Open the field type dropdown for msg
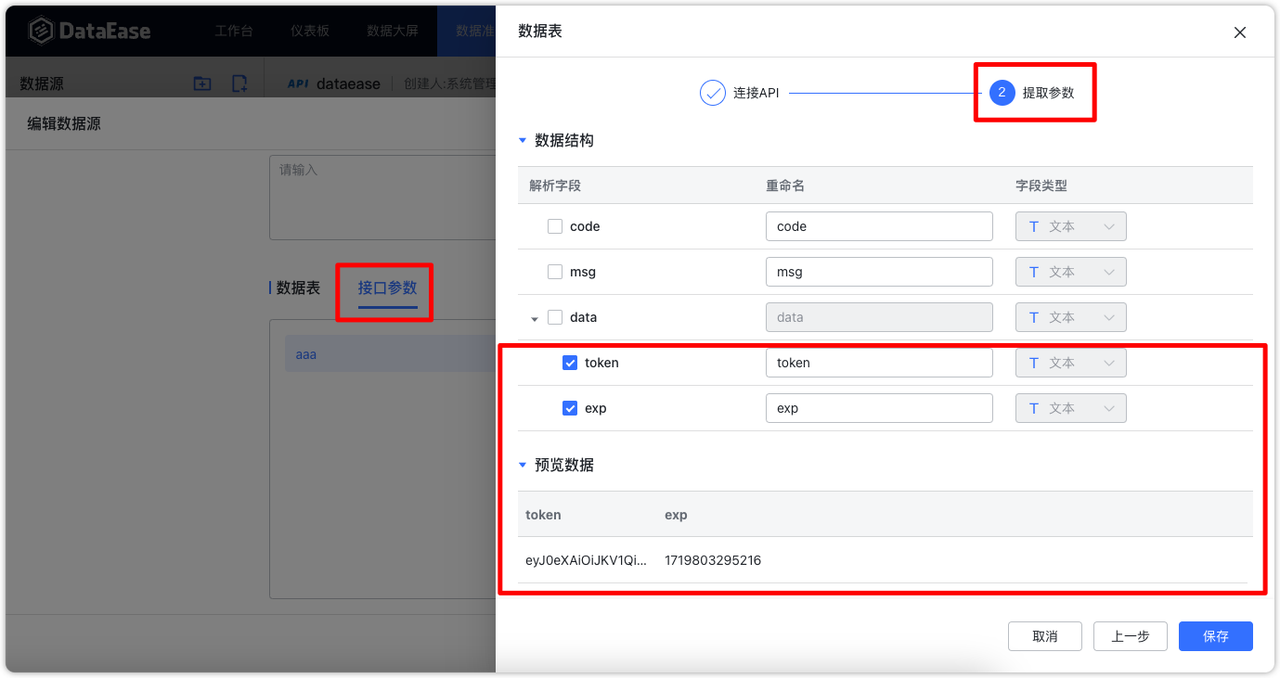Screen dimensions: 1280x678 tap(1108, 271)
